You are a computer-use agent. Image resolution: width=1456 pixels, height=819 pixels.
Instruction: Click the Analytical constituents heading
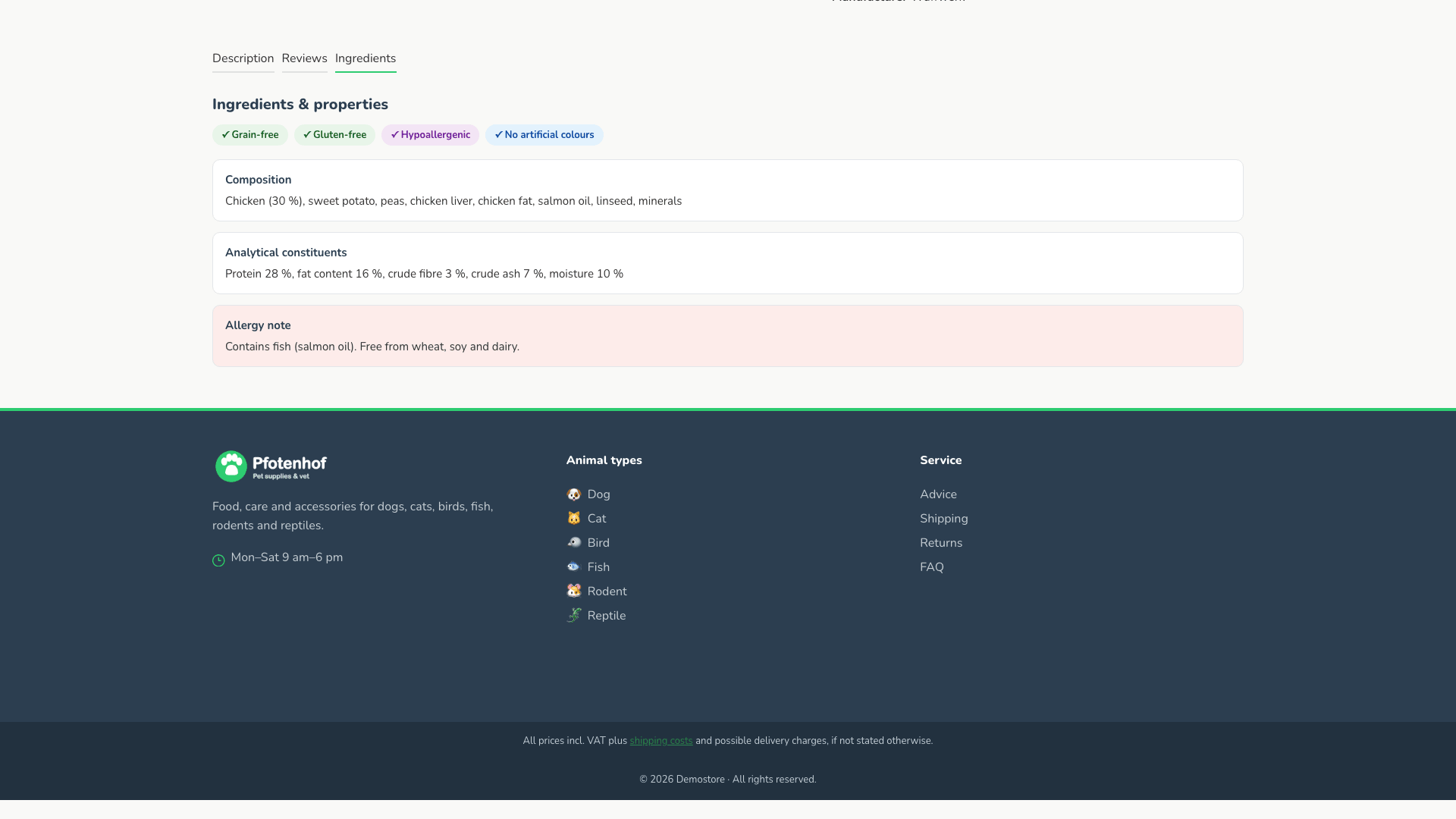[286, 253]
